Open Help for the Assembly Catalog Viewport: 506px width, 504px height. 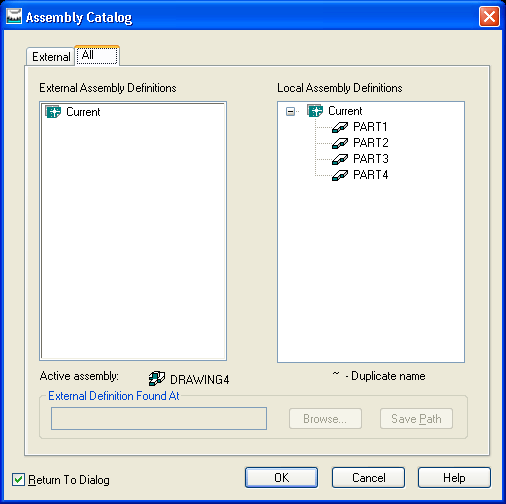454,478
